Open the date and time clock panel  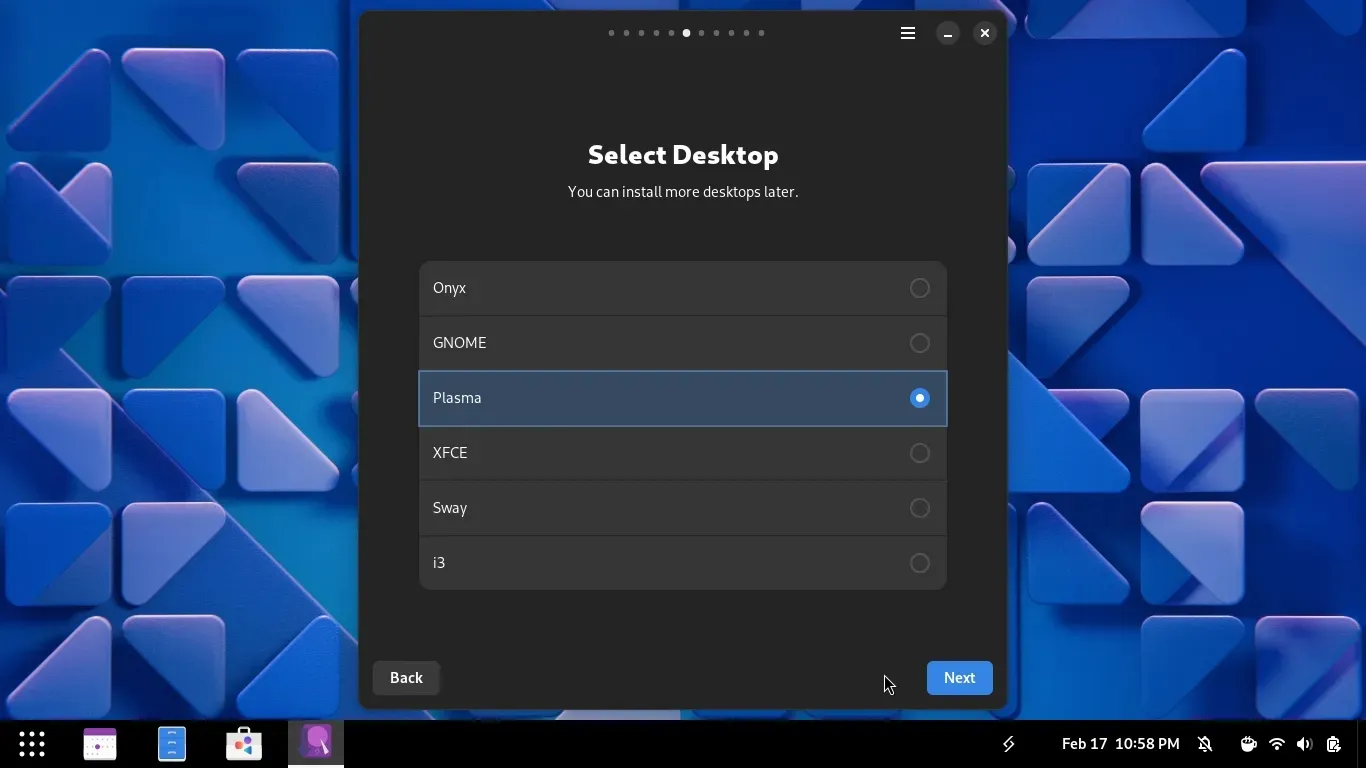(1120, 744)
